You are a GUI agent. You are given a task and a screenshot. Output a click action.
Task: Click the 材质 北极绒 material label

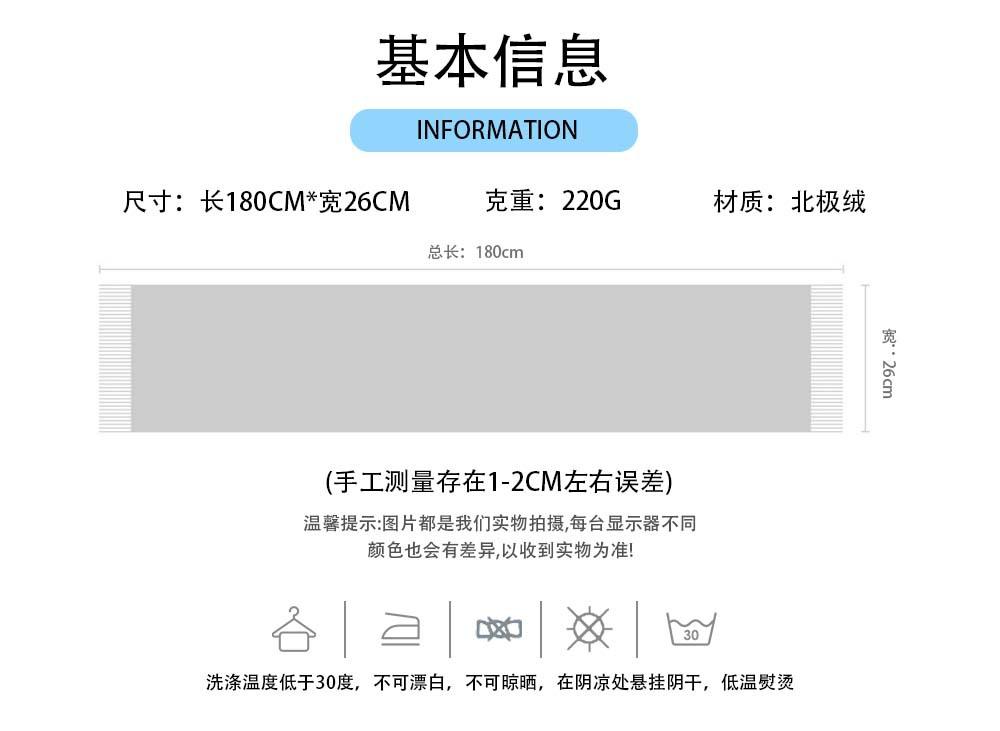tap(789, 201)
